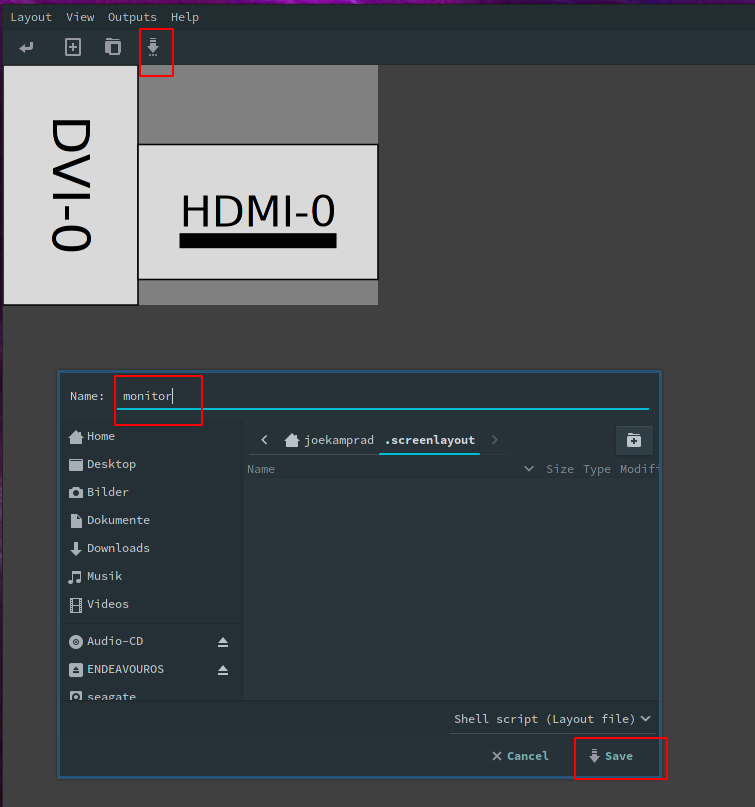Click the Name text field
755x807 pixels.
tap(380, 396)
